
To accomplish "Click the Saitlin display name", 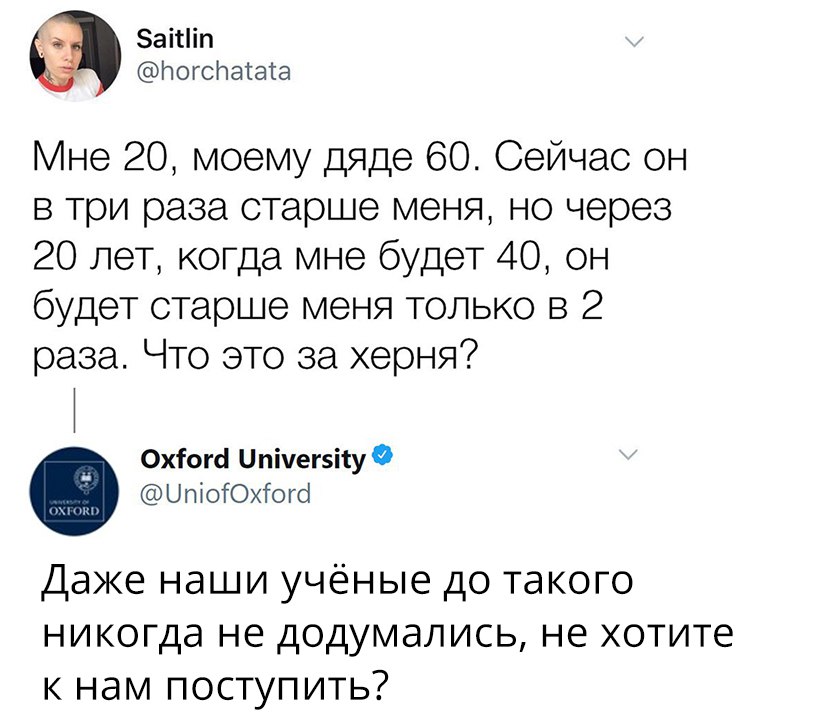I will (x=173, y=38).
